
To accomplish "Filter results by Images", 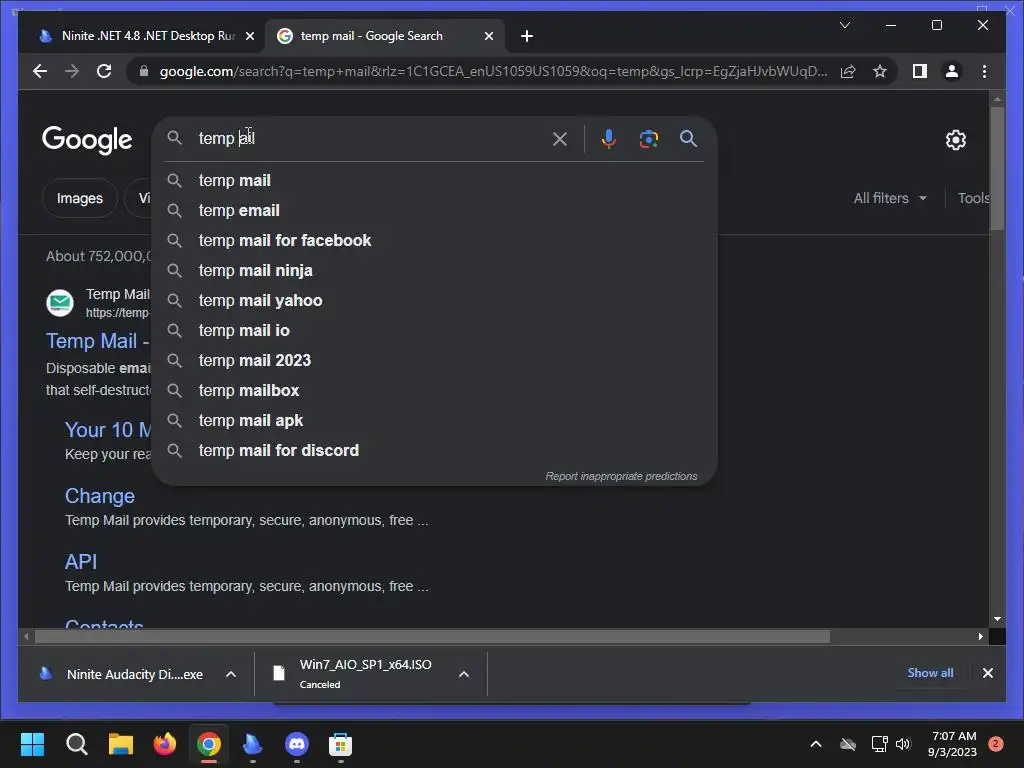I will click(x=80, y=198).
